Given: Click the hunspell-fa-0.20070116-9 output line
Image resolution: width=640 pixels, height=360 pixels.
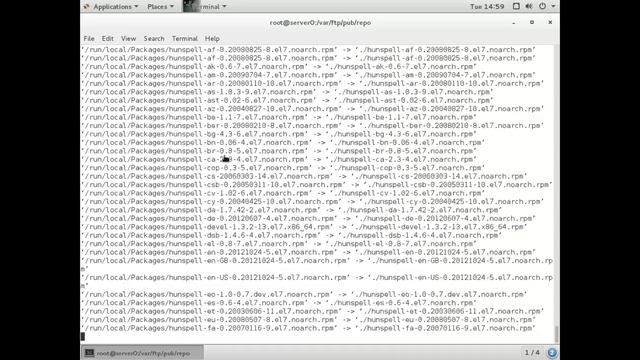Looking at the screenshot, I should coord(308,328).
